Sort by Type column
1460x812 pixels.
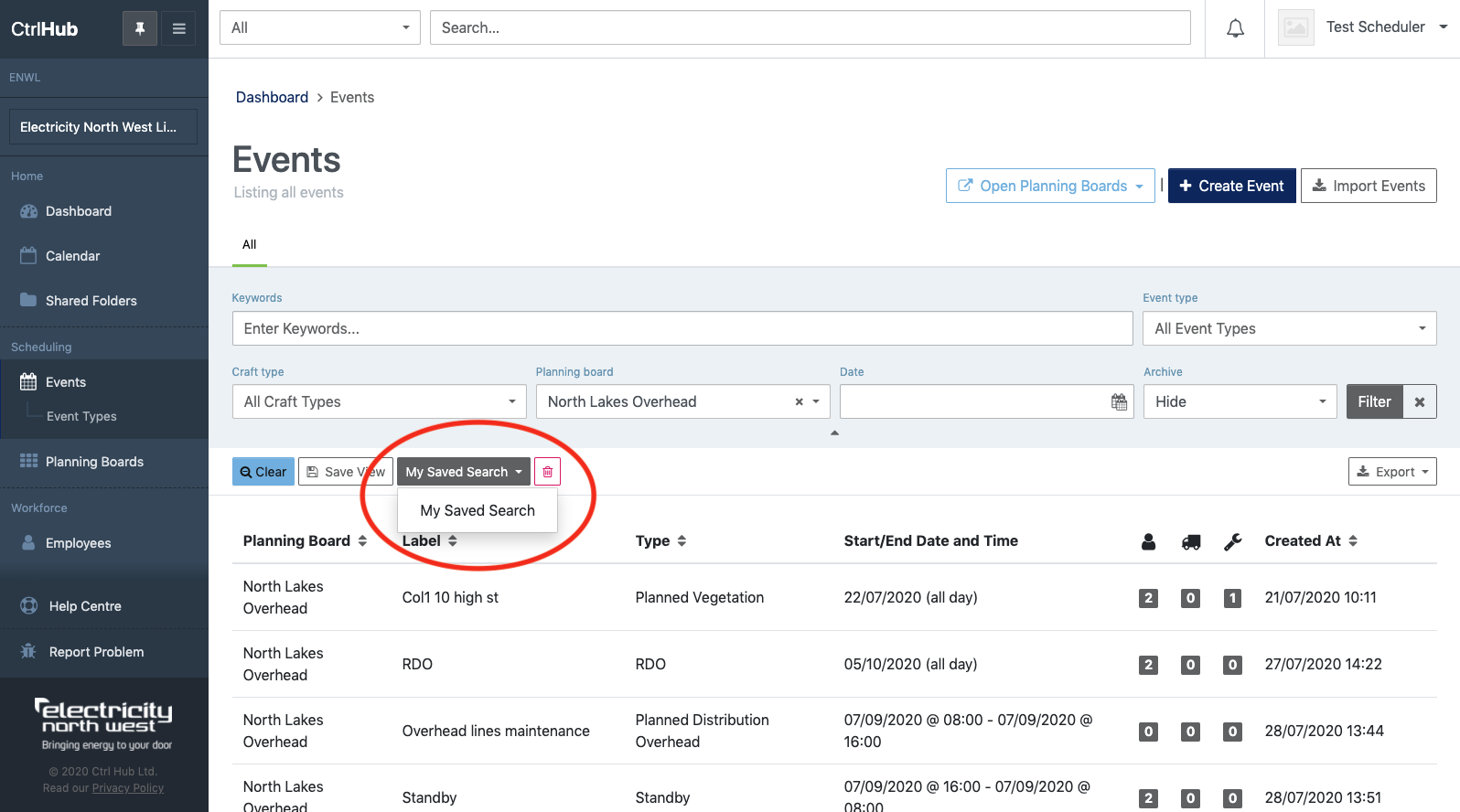pyautogui.click(x=660, y=541)
